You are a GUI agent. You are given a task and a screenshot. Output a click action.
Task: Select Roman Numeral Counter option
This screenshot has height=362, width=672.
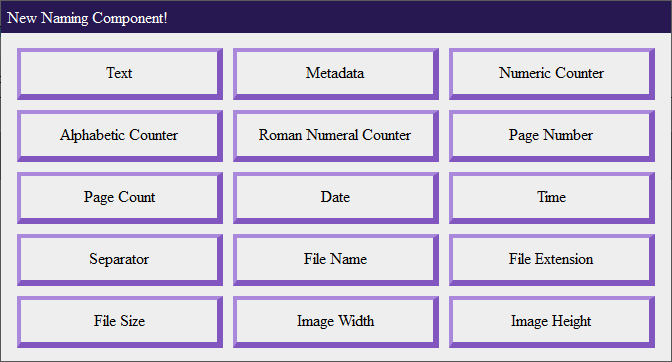(336, 136)
